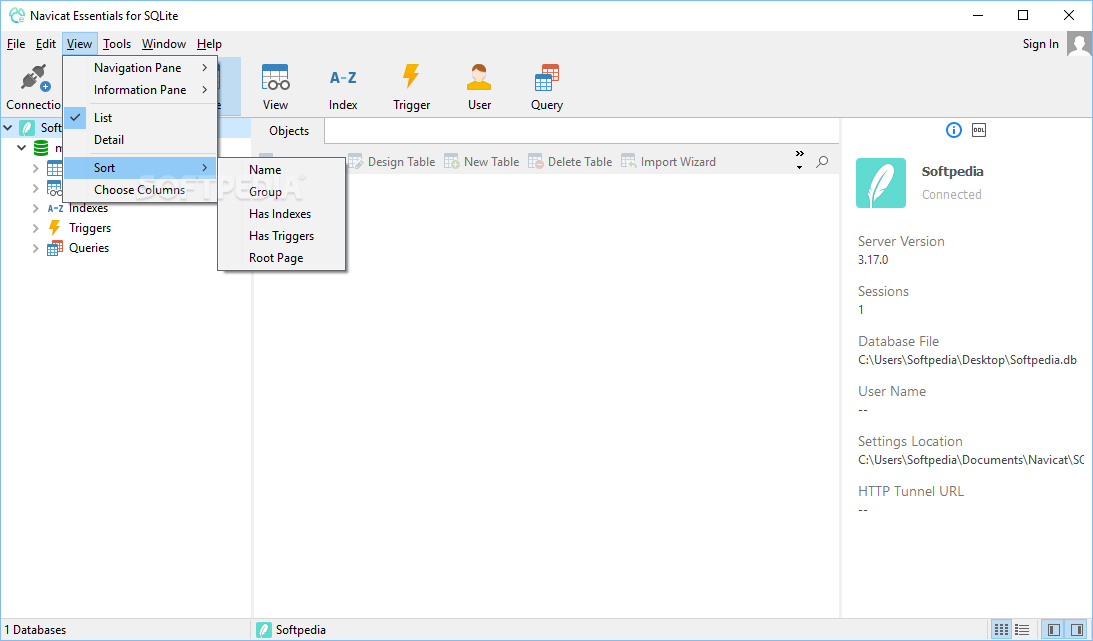Expand the Indexes tree node
Image resolution: width=1093 pixels, height=641 pixels.
click(x=36, y=208)
